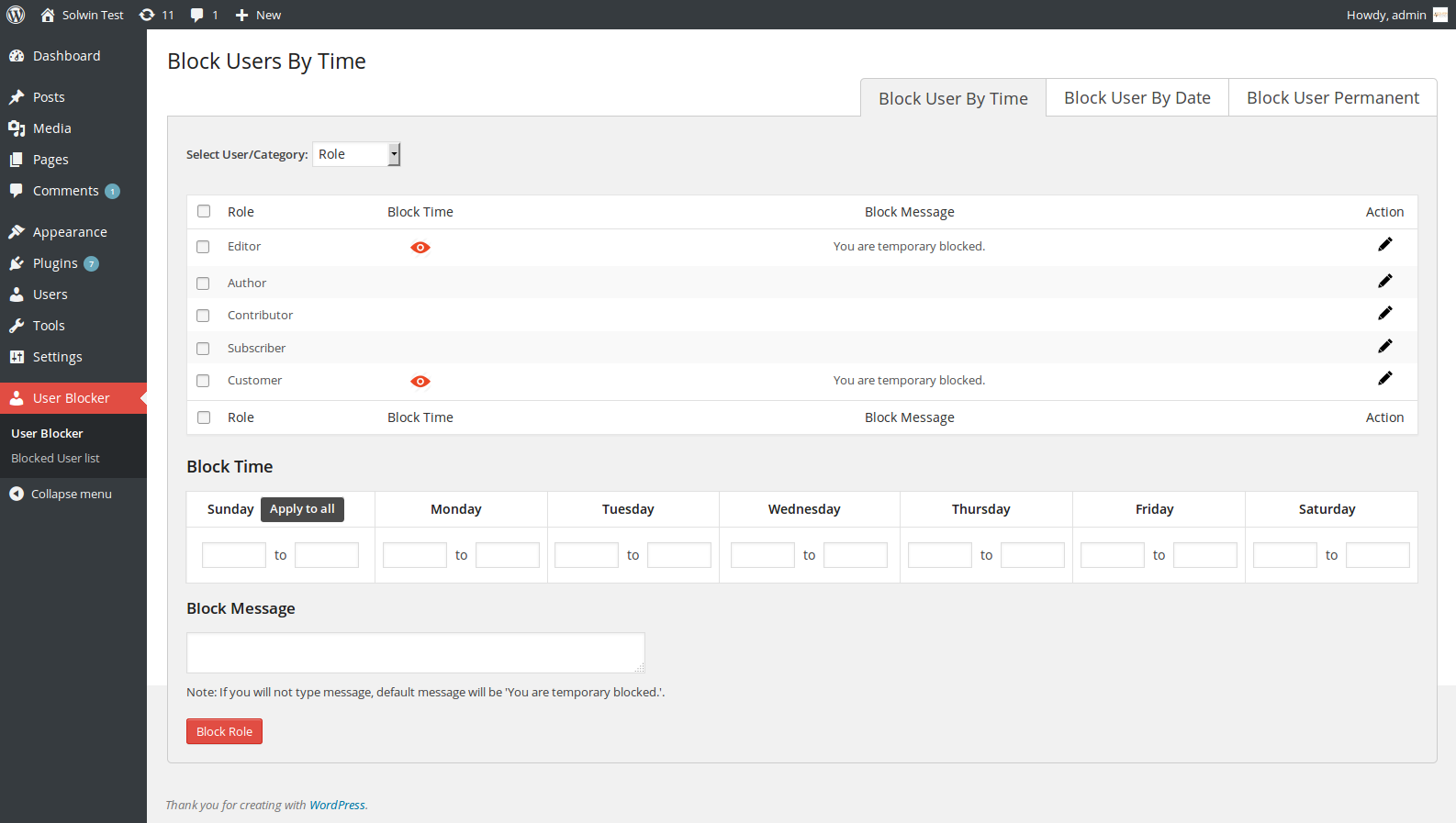Edit the Subscriber role with pencil icon

1385,346
